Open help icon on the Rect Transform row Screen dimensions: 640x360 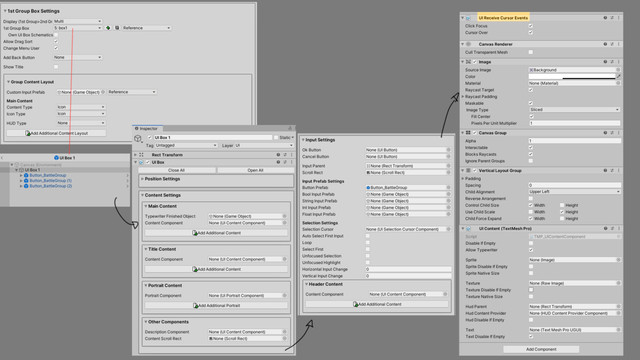[x=278, y=155]
